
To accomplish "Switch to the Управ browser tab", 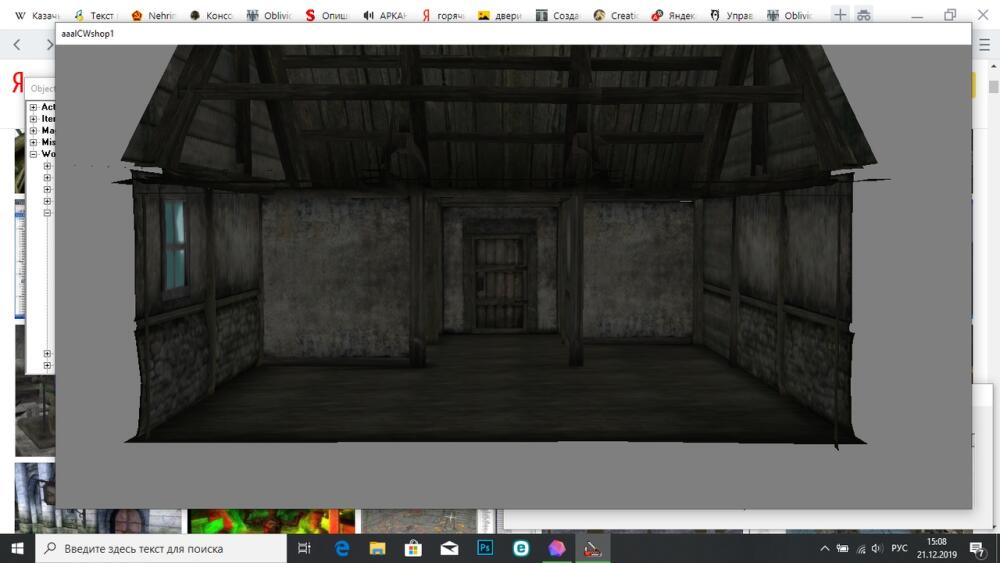I will click(x=732, y=15).
